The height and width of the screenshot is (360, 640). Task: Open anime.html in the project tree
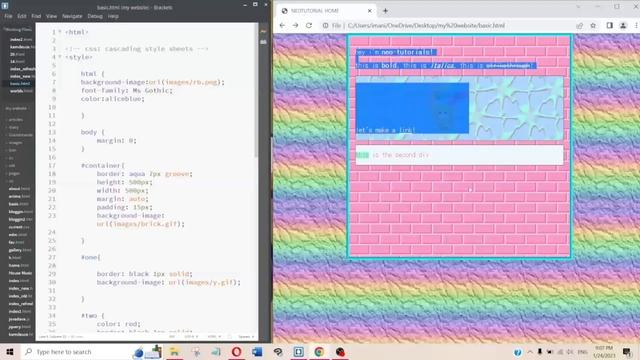19,196
